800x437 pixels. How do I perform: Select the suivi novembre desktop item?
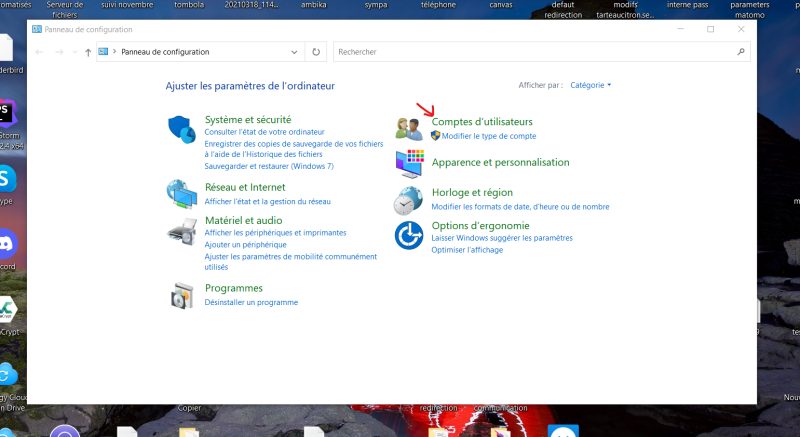(x=127, y=5)
